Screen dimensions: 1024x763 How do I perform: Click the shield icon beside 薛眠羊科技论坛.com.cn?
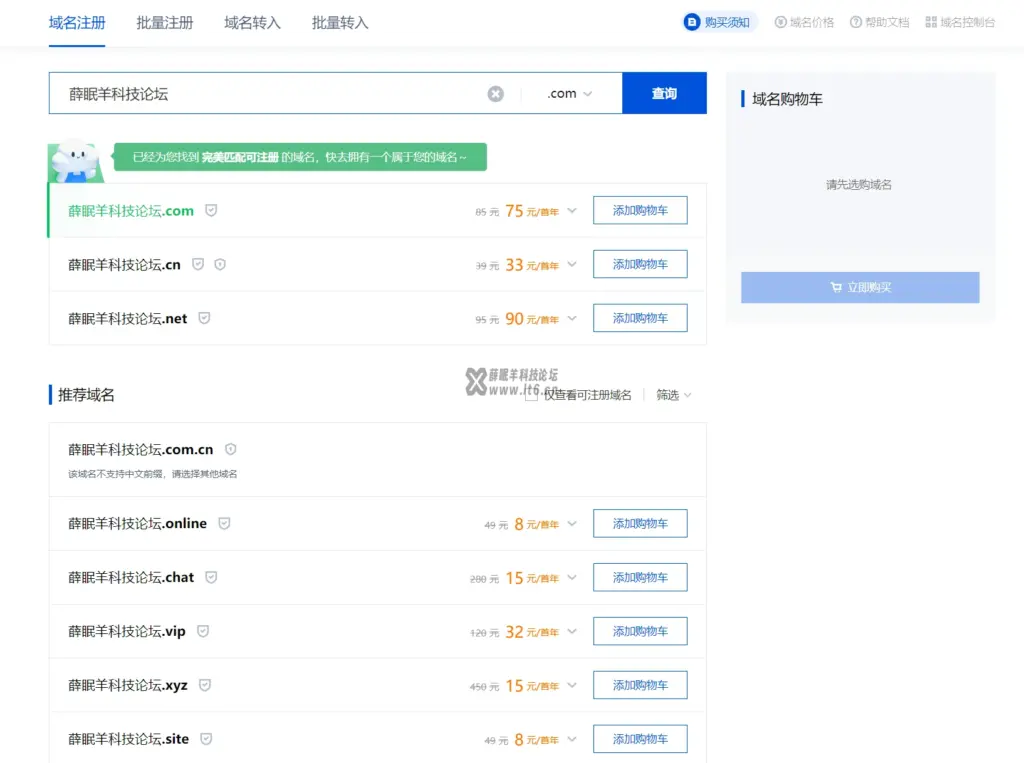pyautogui.click(x=231, y=449)
